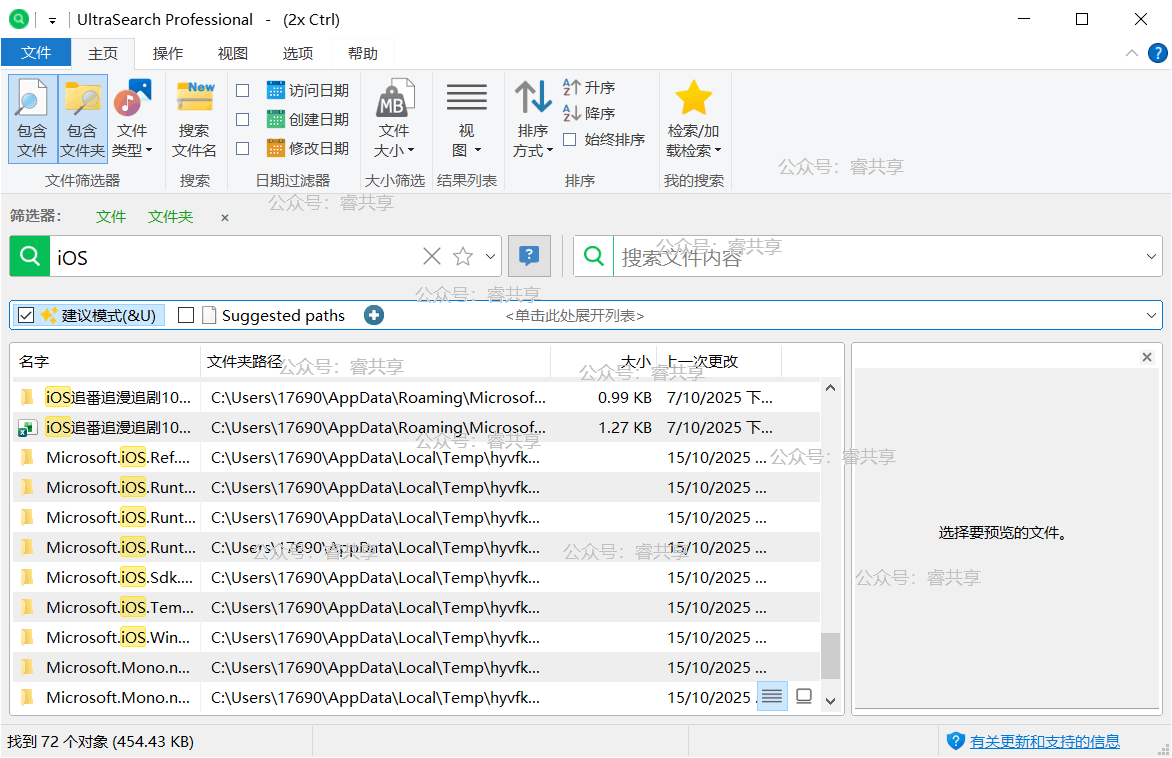This screenshot has width=1172, height=758.
Task: Click the blue plus icon beside Suggested paths
Action: coord(374,315)
